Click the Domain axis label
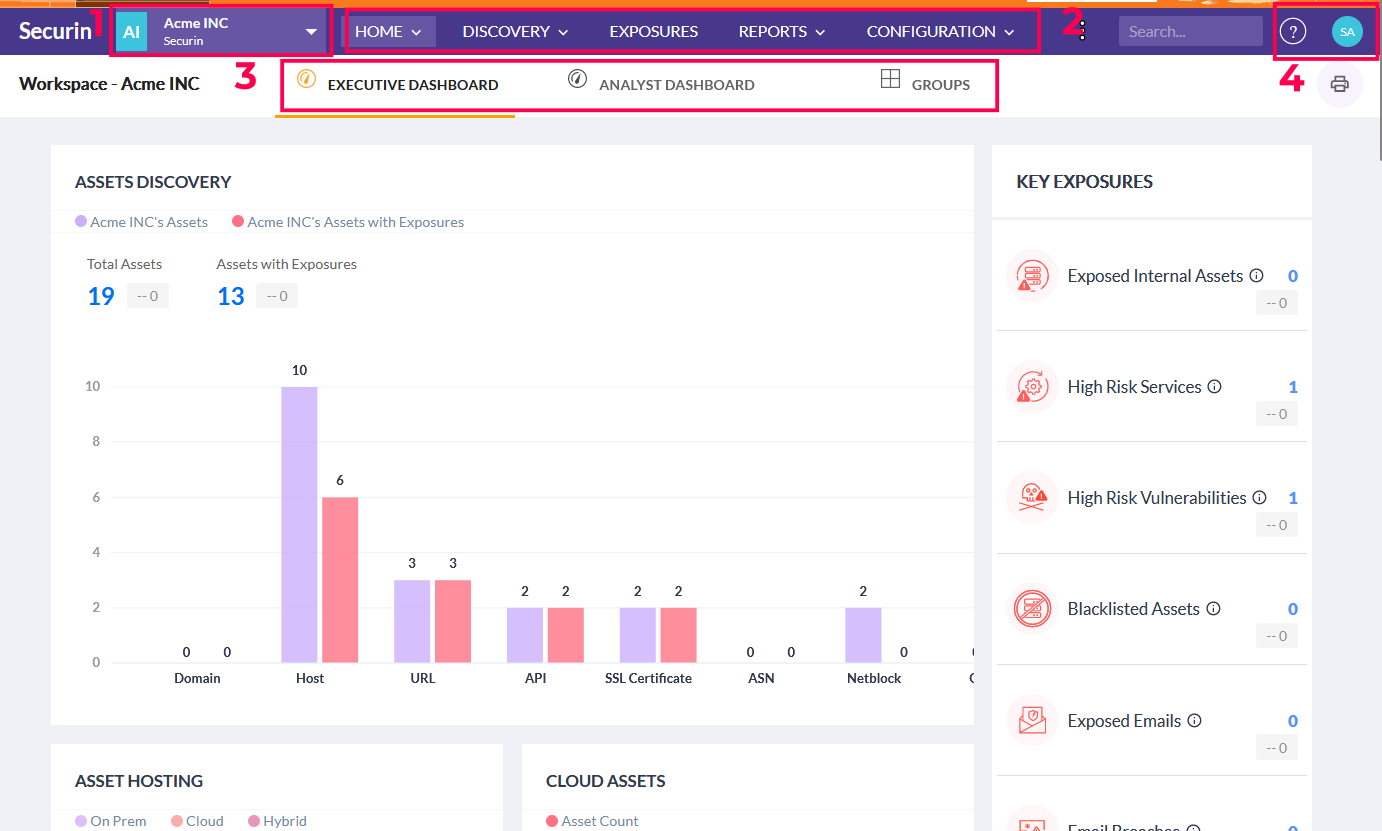Image resolution: width=1382 pixels, height=831 pixels. 197,678
